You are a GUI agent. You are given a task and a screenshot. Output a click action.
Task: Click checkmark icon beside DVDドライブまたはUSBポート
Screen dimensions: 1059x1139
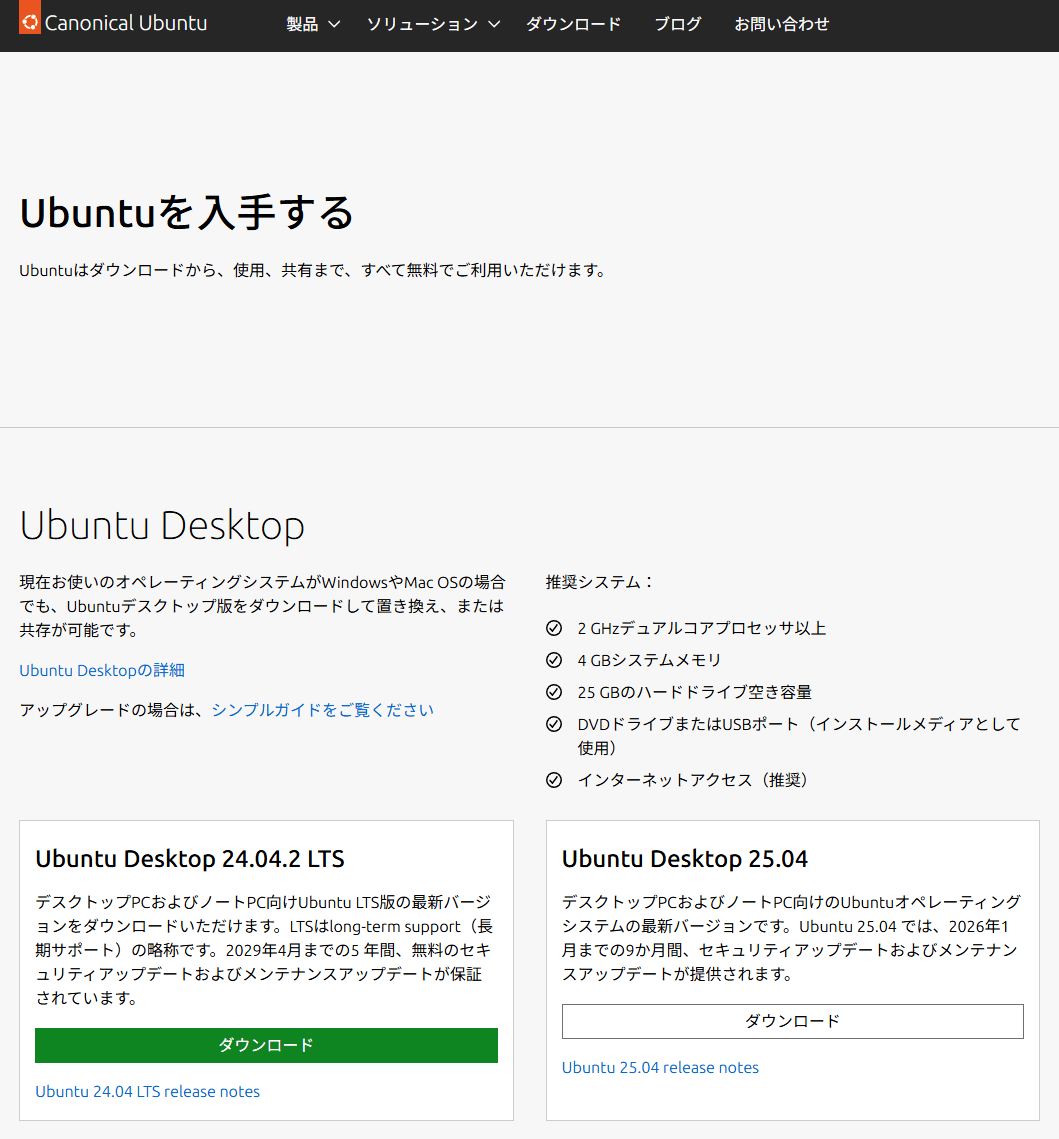click(553, 724)
